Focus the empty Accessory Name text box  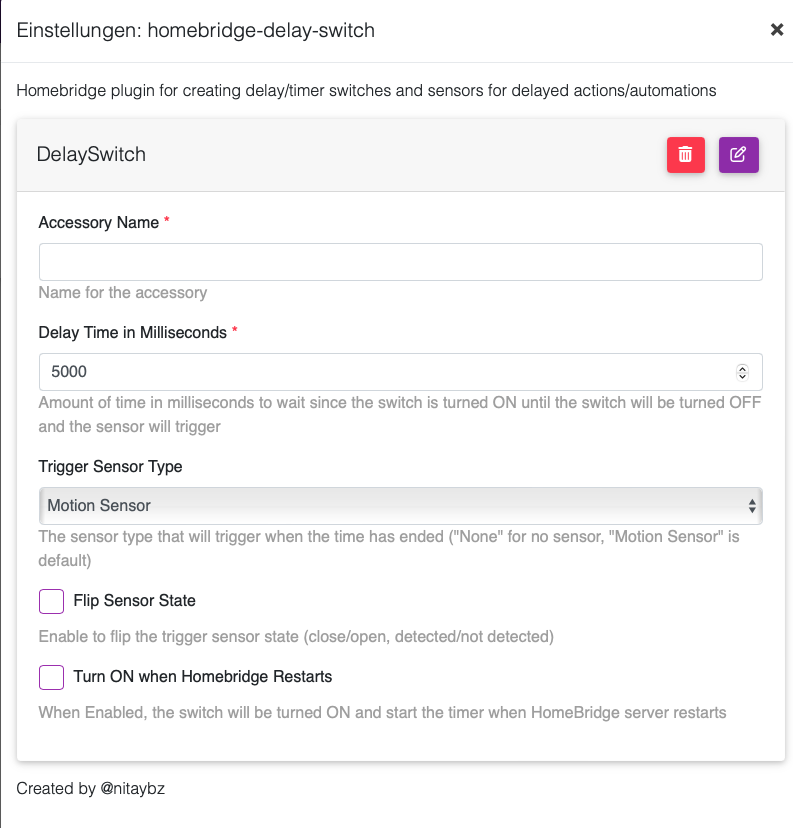click(400, 262)
